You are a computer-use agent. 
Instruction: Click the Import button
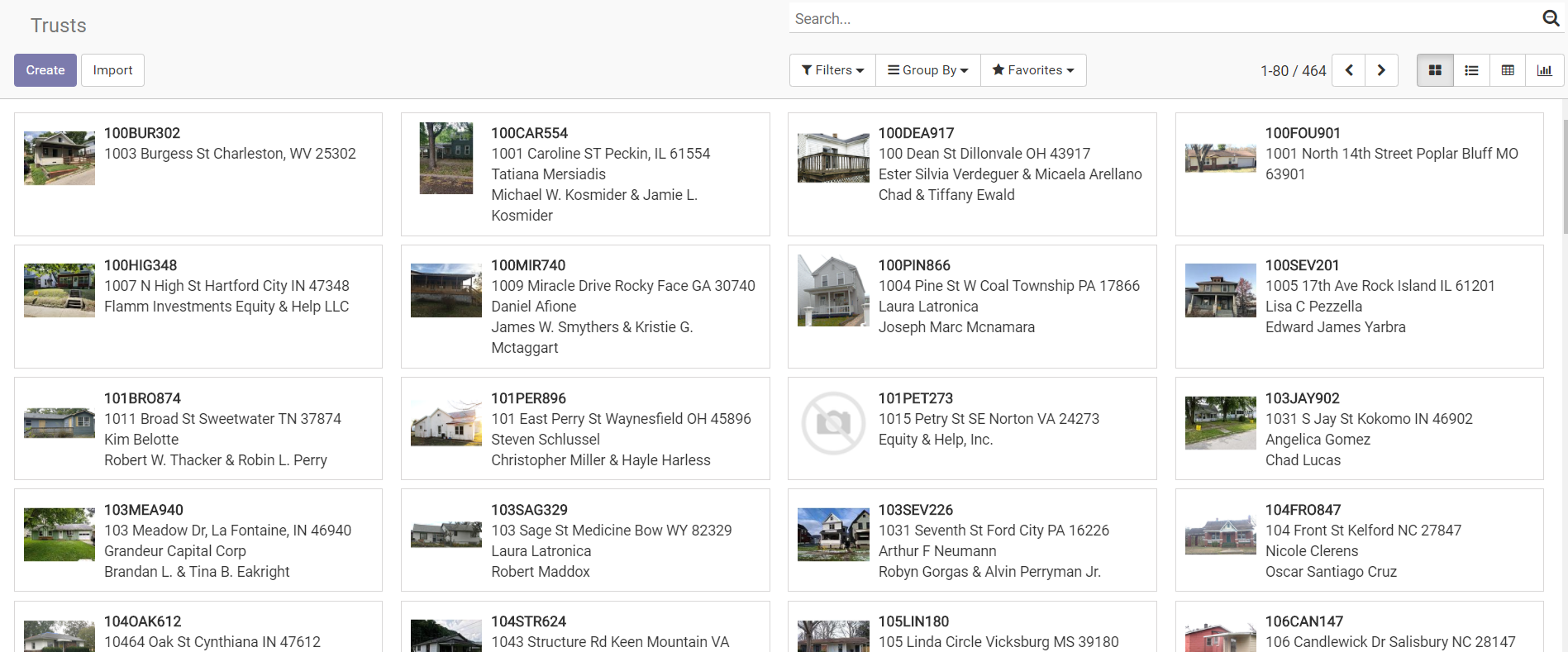click(x=112, y=70)
